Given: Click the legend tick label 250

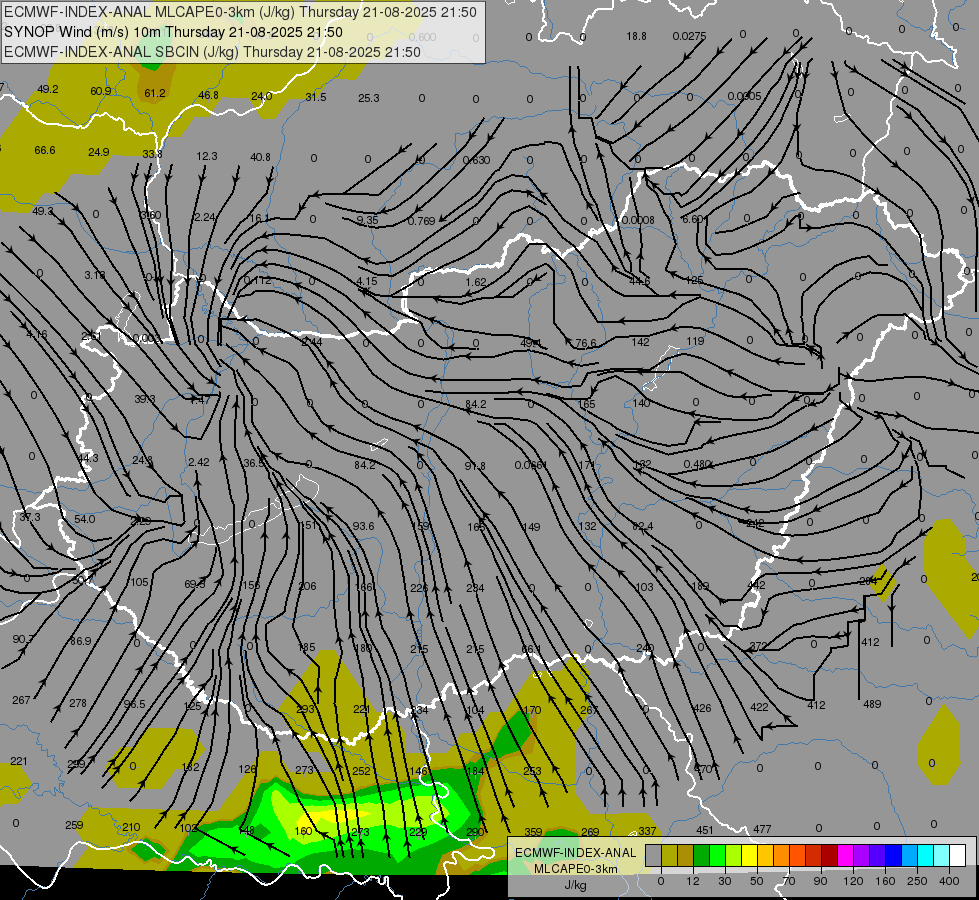Looking at the screenshot, I should 917,881.
